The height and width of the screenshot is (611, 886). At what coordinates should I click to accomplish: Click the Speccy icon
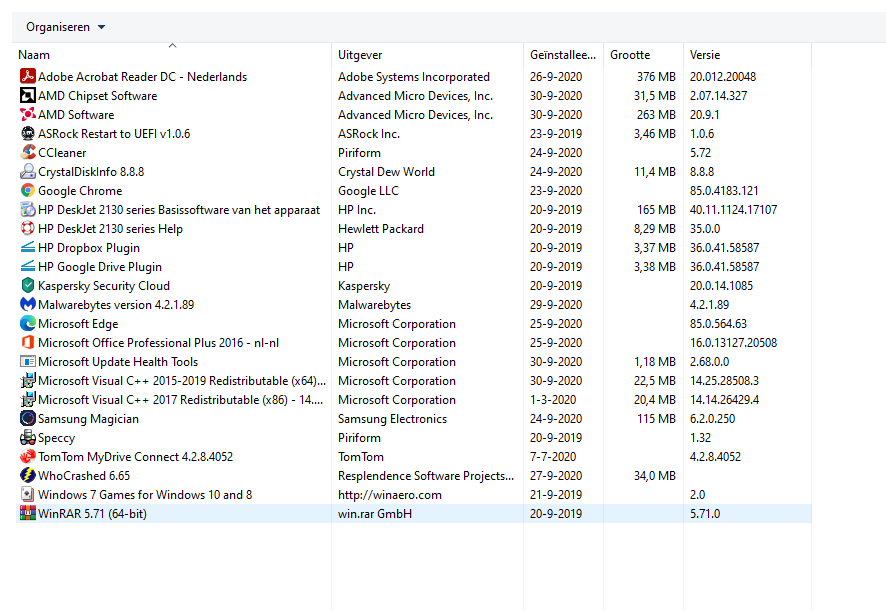28,437
